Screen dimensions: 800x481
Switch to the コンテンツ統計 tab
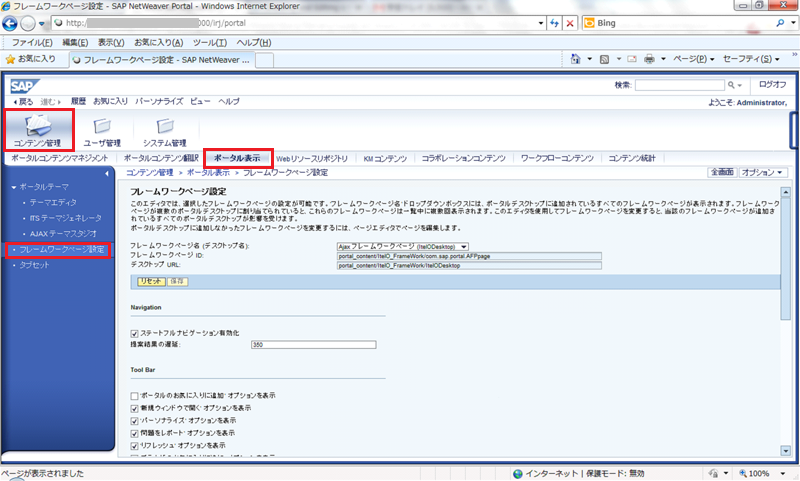(632, 159)
